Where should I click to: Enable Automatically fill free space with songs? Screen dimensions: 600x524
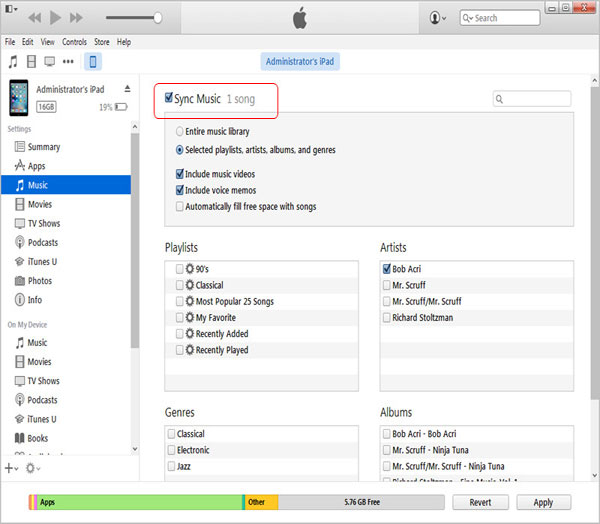point(179,206)
